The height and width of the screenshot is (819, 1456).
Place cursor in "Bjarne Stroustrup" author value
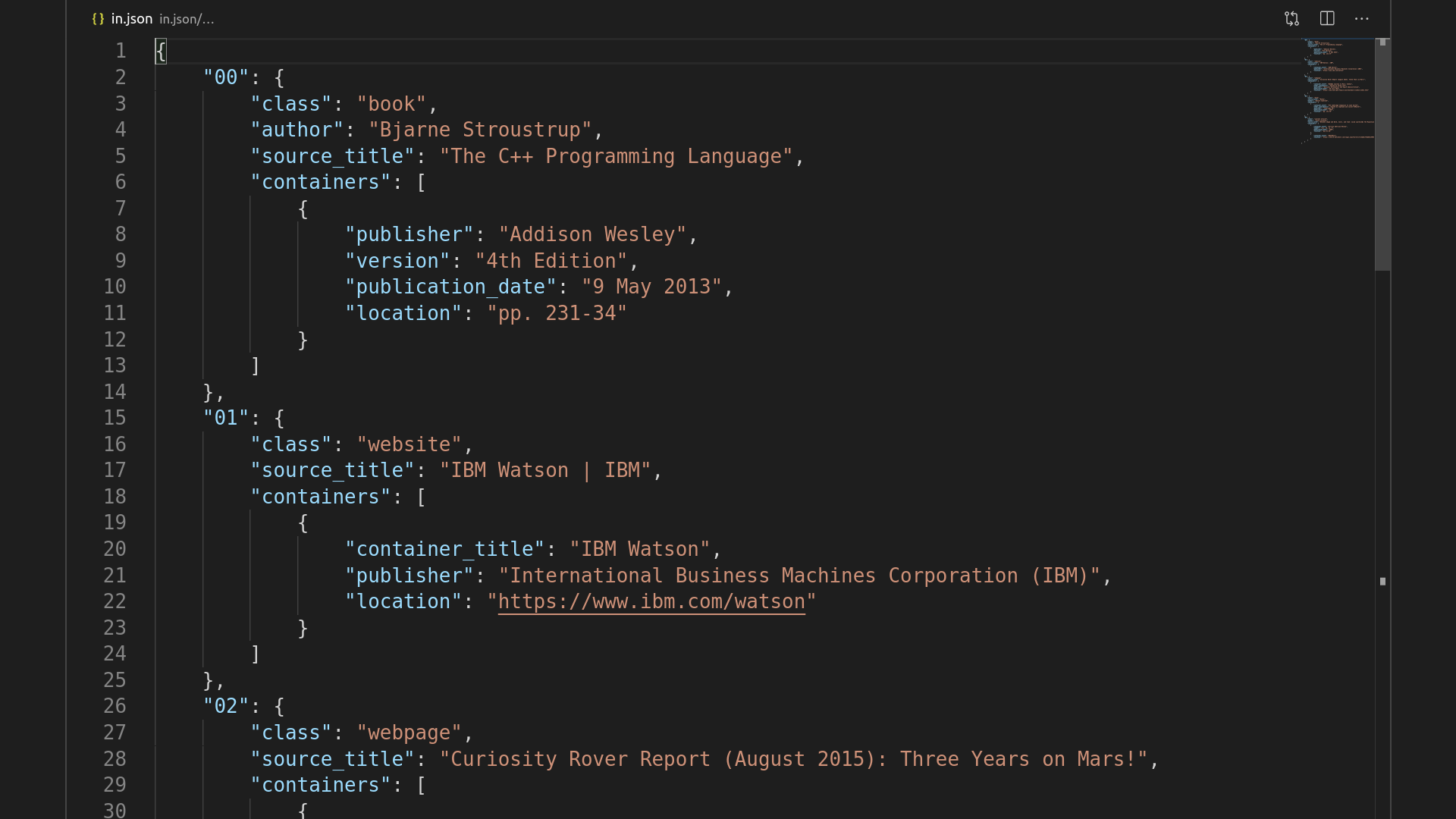479,130
